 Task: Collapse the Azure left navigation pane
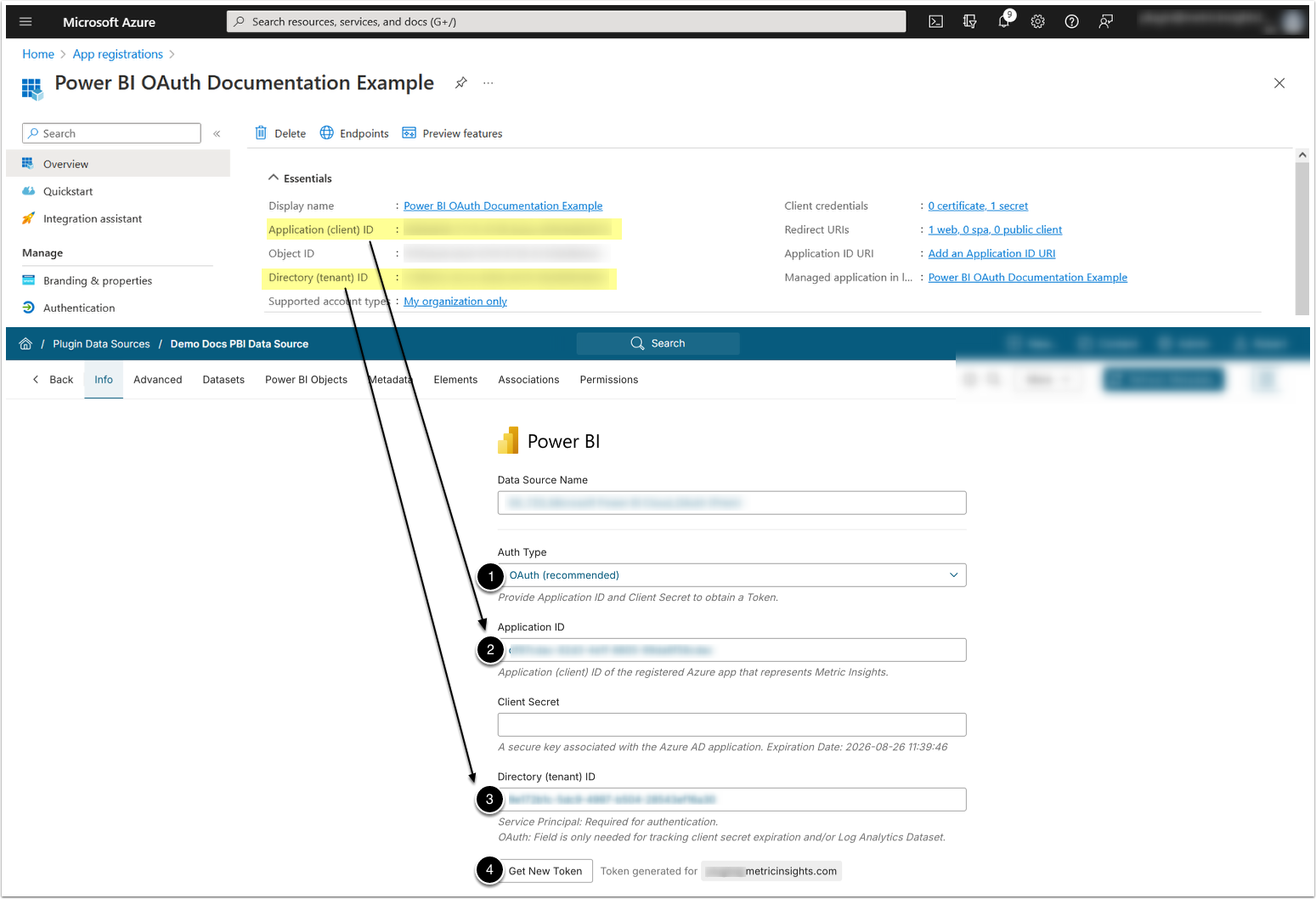pos(217,133)
